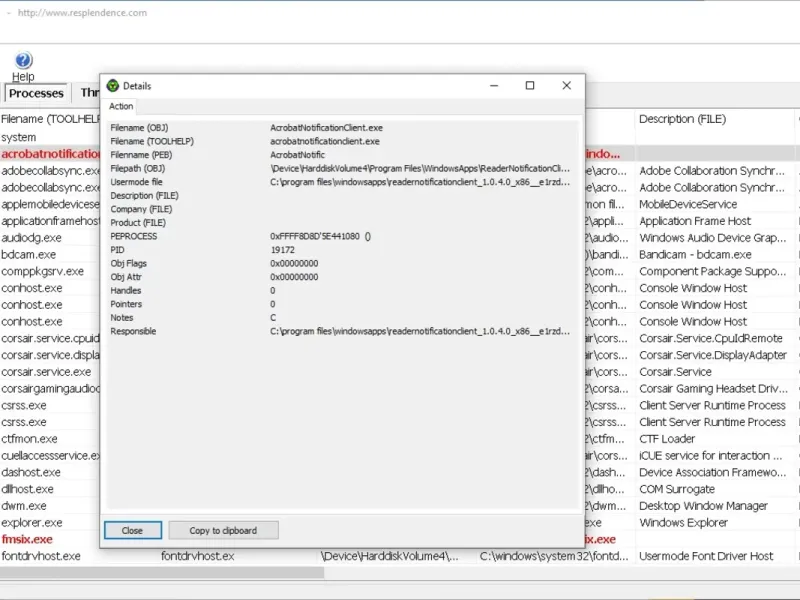Screen dimensions: 800x600
Task: Click the COM Surrogate description cell
Action: point(677,489)
